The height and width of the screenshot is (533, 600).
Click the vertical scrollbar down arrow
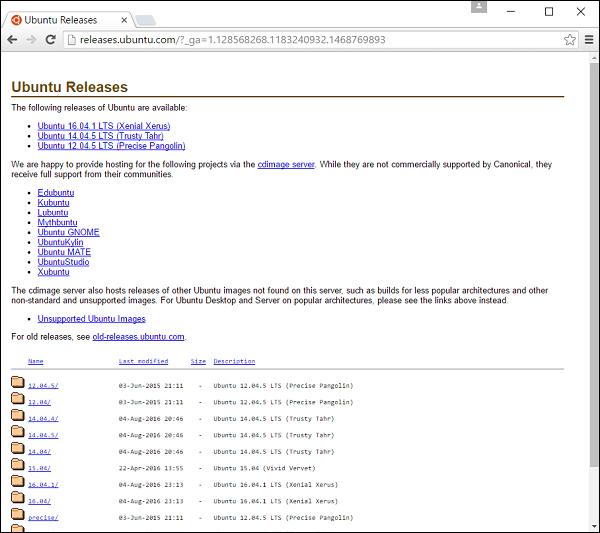[593, 526]
